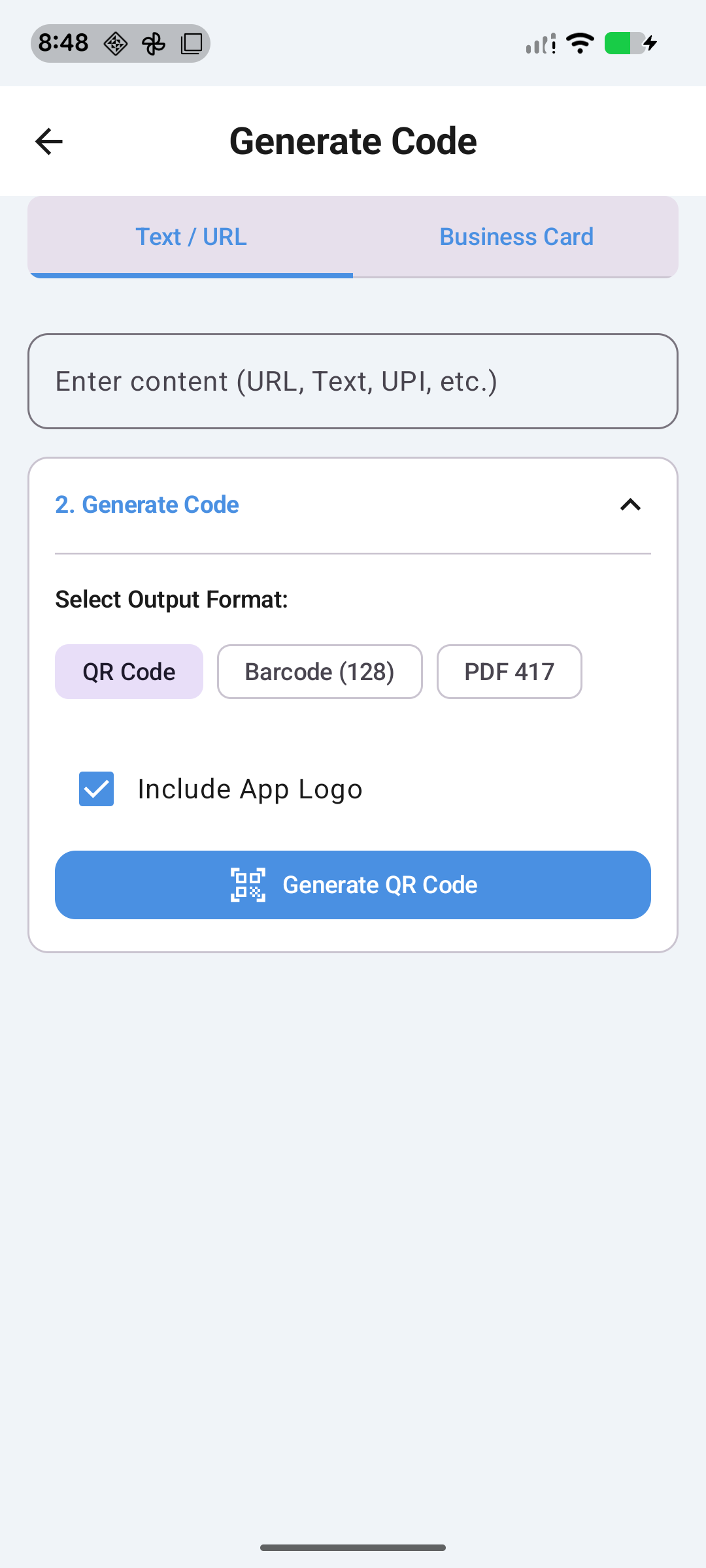Focus the Enter content input field
The height and width of the screenshot is (1568, 706).
click(x=353, y=382)
